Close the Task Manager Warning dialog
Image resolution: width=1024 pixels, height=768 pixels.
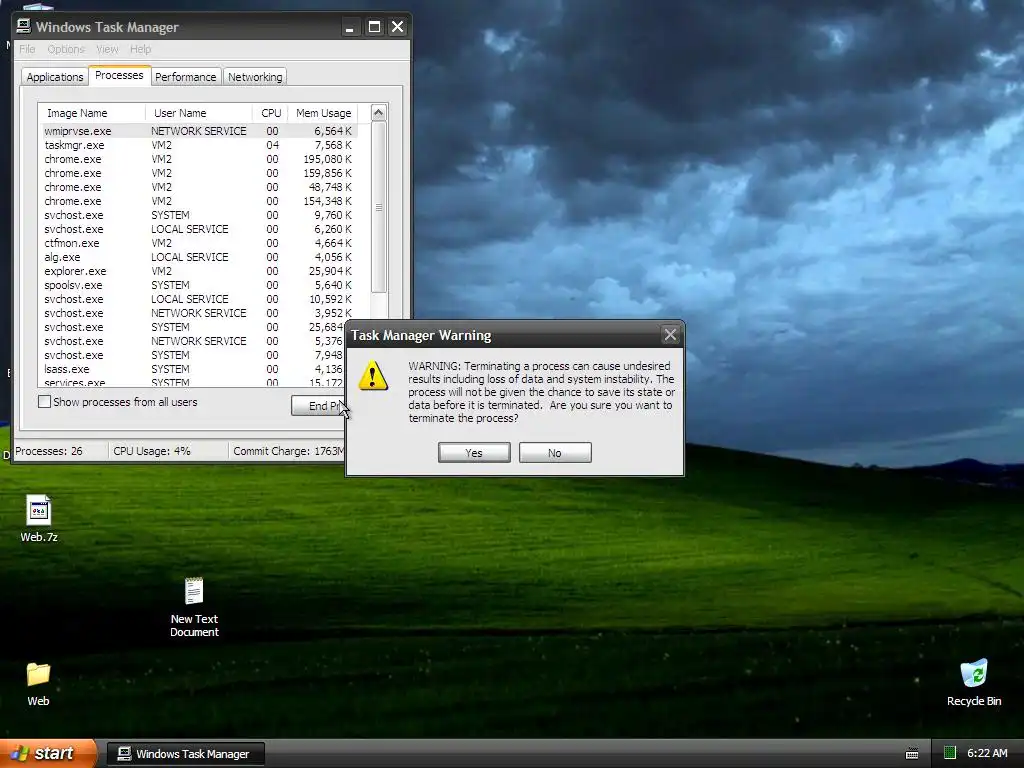click(670, 335)
